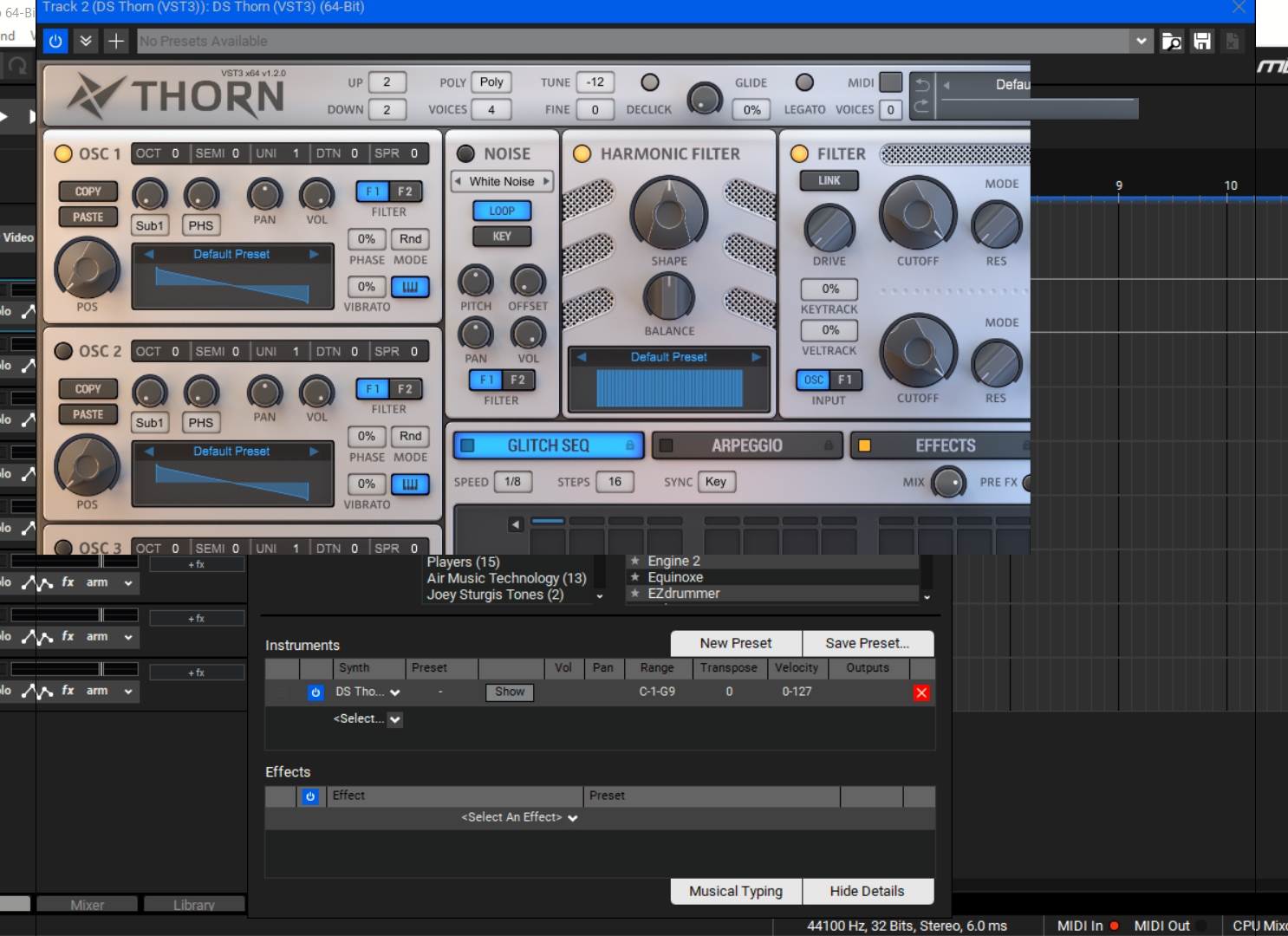Adjust the upper filter CUTOFF knob
The image size is (1288, 936).
pos(918,214)
